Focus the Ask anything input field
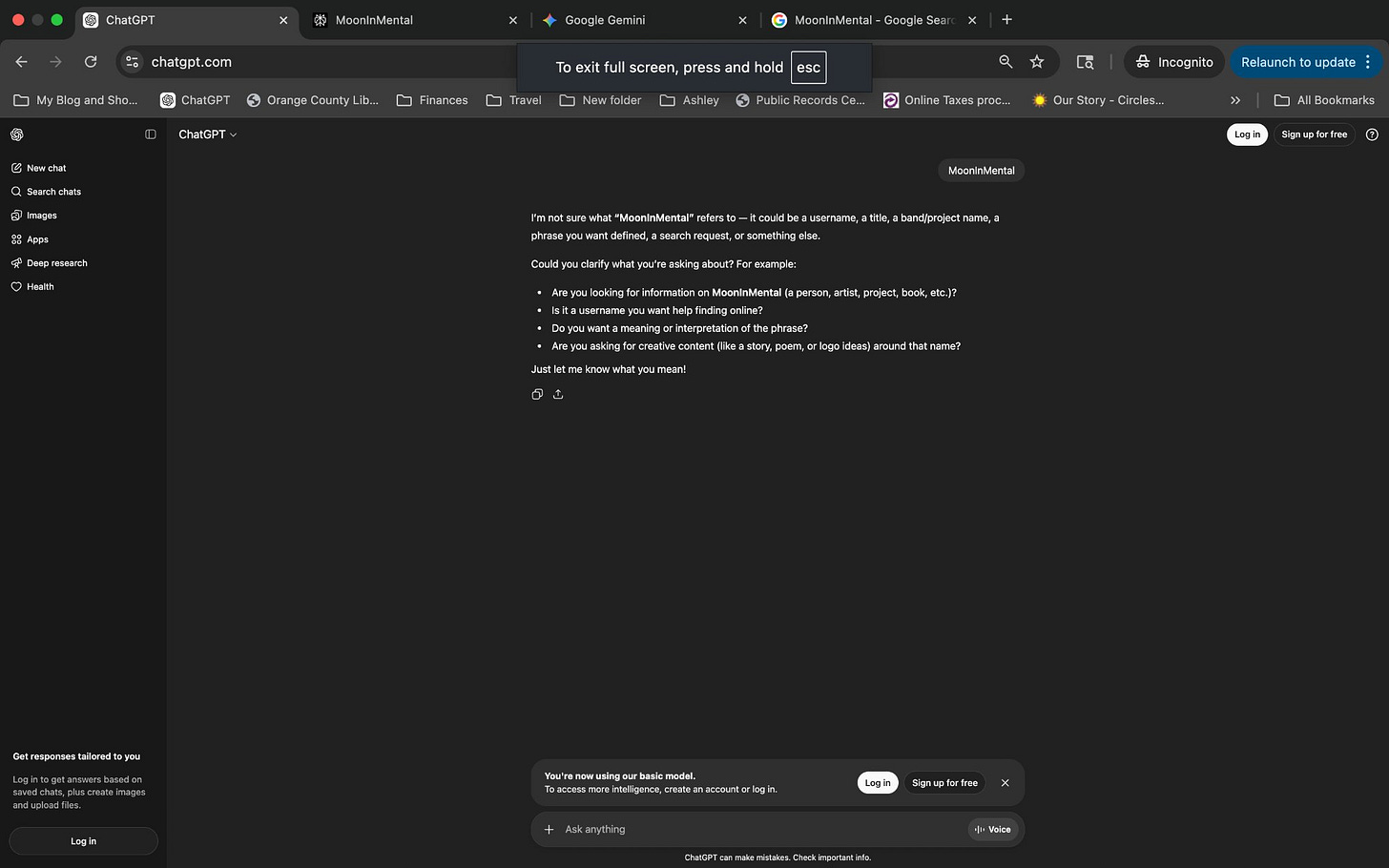Screen dimensions: 1389x868 [763, 830]
